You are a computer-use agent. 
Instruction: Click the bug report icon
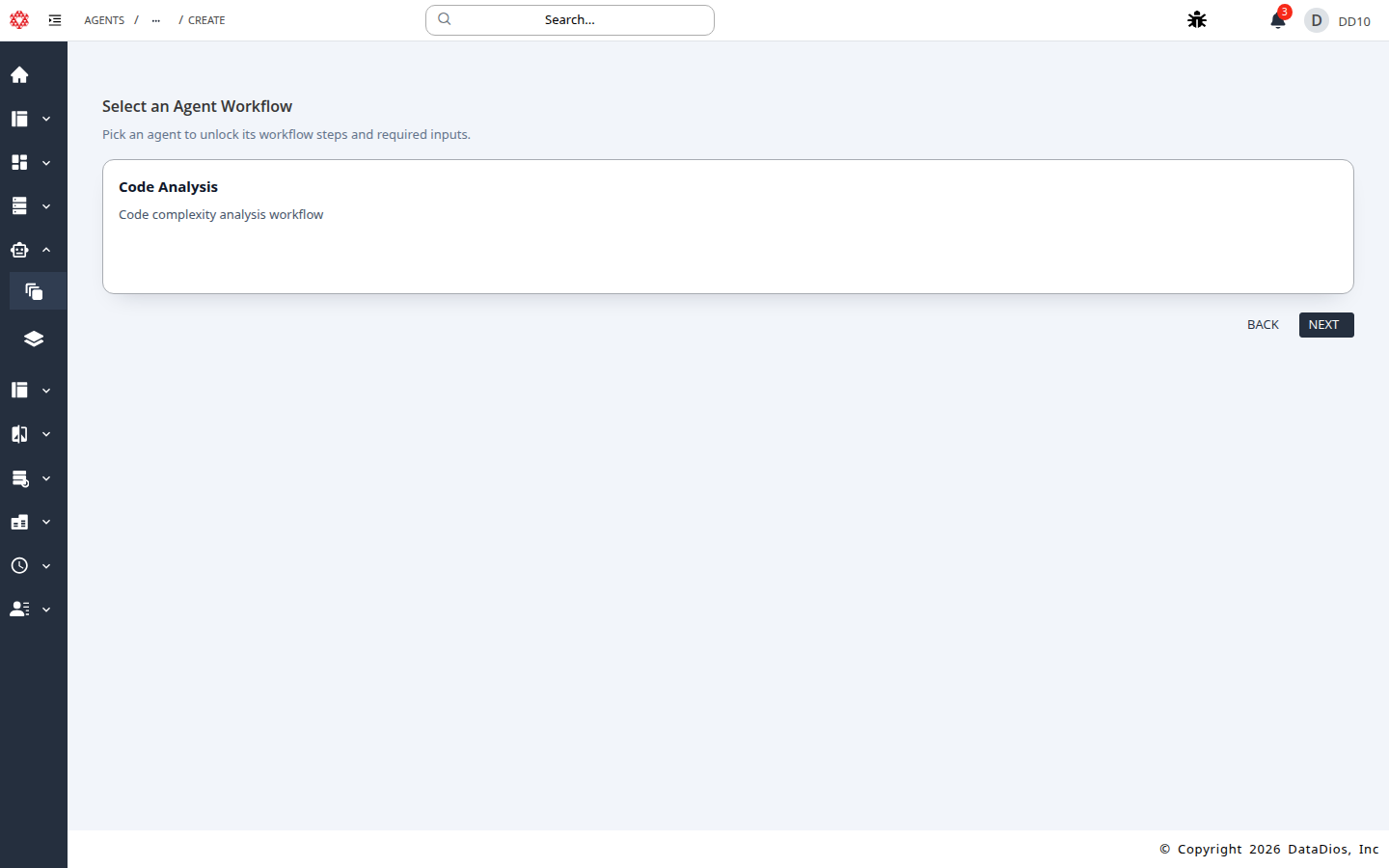click(x=1197, y=20)
